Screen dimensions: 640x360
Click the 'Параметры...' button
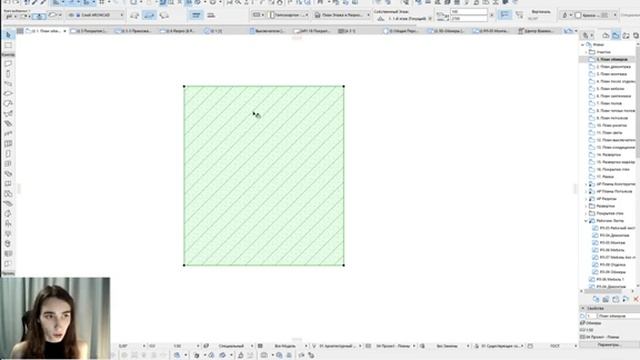point(609,345)
